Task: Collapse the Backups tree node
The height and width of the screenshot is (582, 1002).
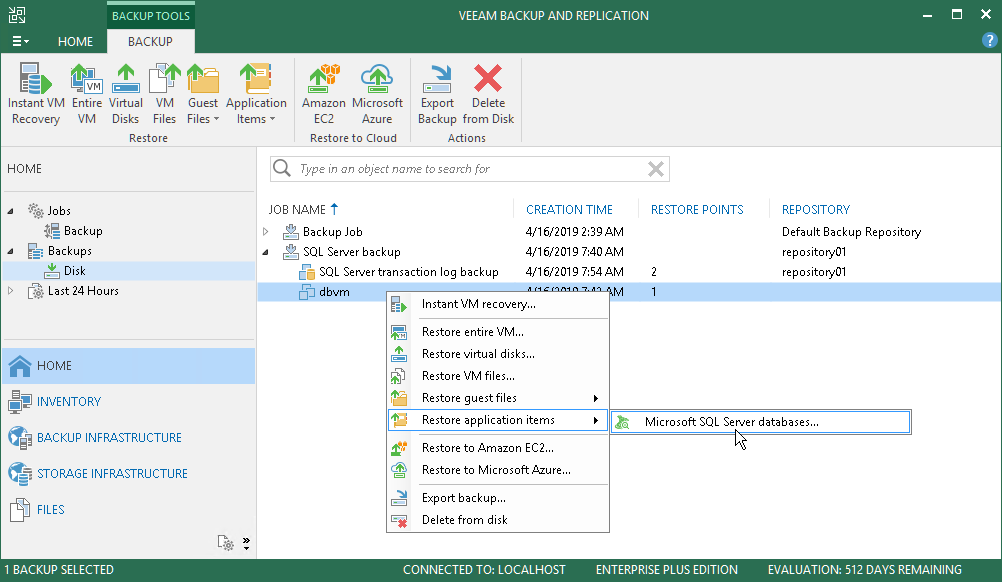Action: 10,251
